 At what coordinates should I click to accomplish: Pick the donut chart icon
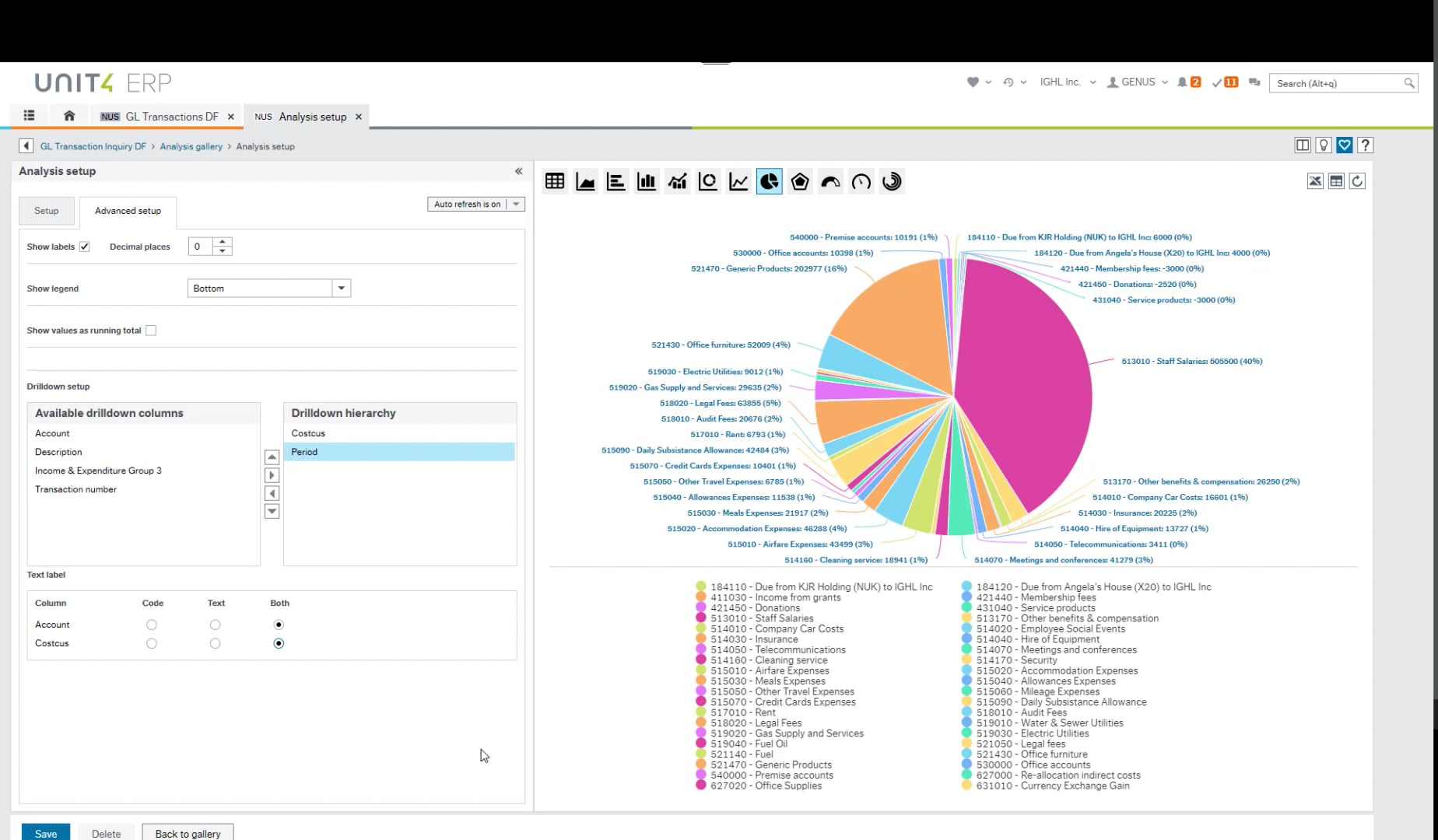tap(707, 181)
